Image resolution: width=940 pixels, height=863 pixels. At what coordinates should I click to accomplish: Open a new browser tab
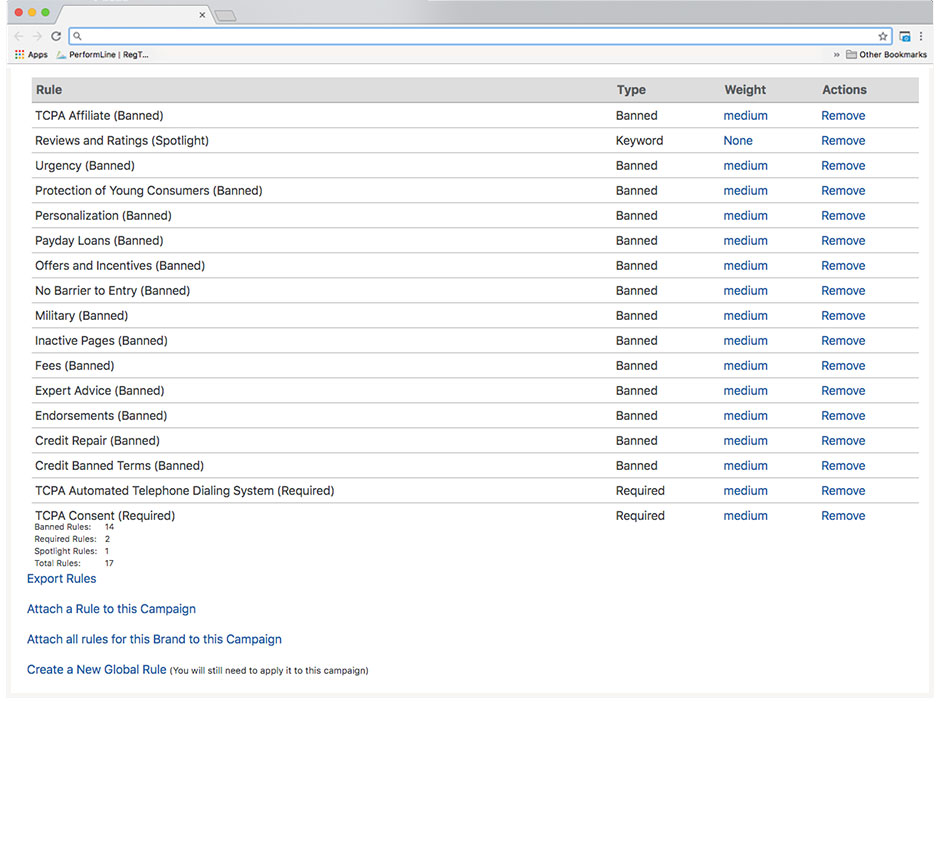point(225,16)
